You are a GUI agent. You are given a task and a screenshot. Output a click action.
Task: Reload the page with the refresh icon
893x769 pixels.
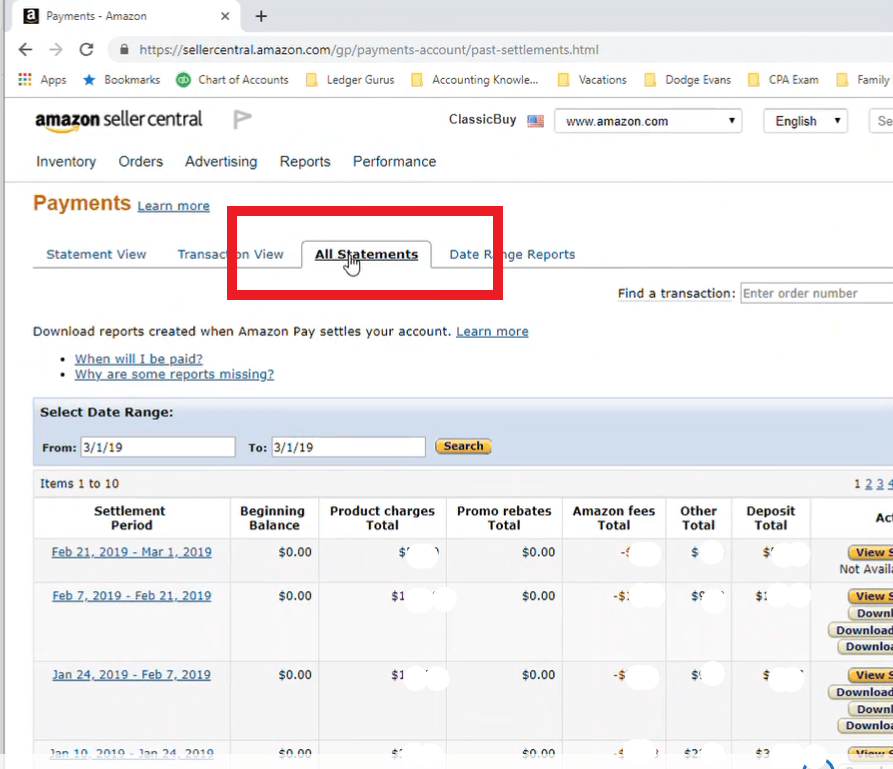pyautogui.click(x=87, y=50)
